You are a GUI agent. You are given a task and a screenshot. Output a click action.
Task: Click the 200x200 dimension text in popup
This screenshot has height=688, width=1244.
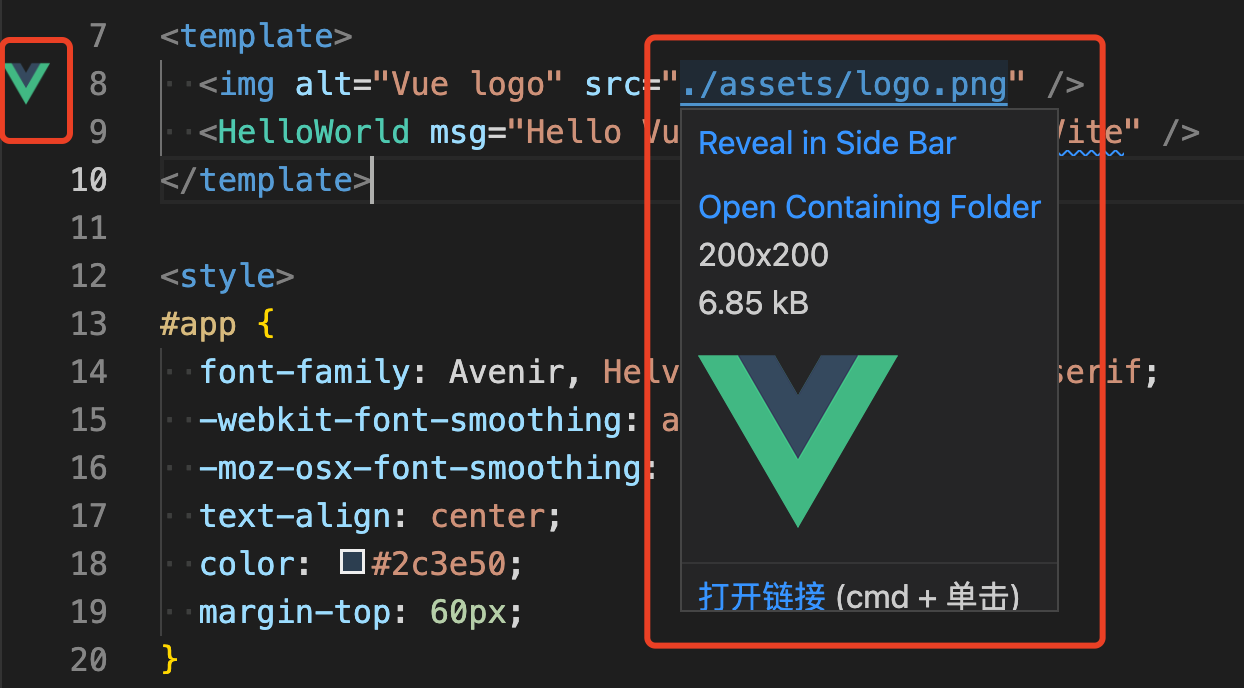(763, 255)
